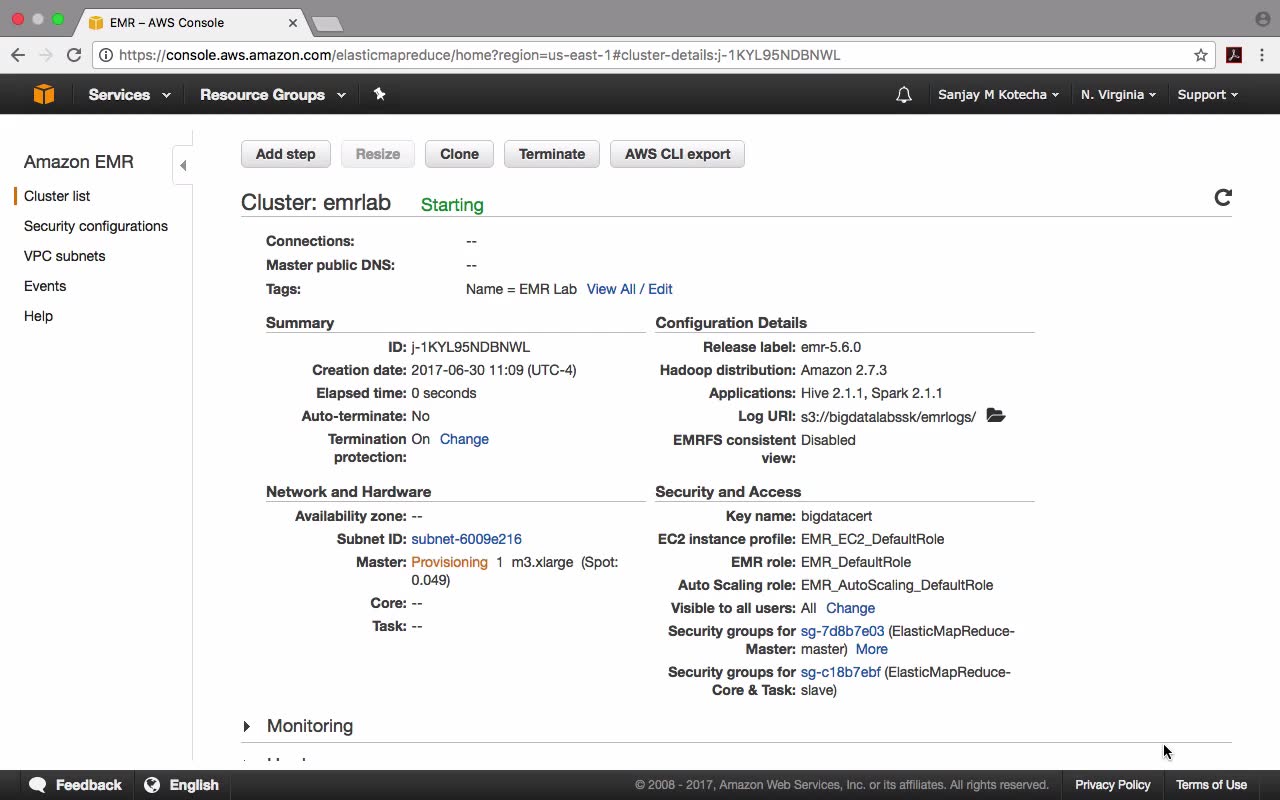Click the PDF extension icon in browser
This screenshot has width=1280, height=800.
click(x=1234, y=55)
